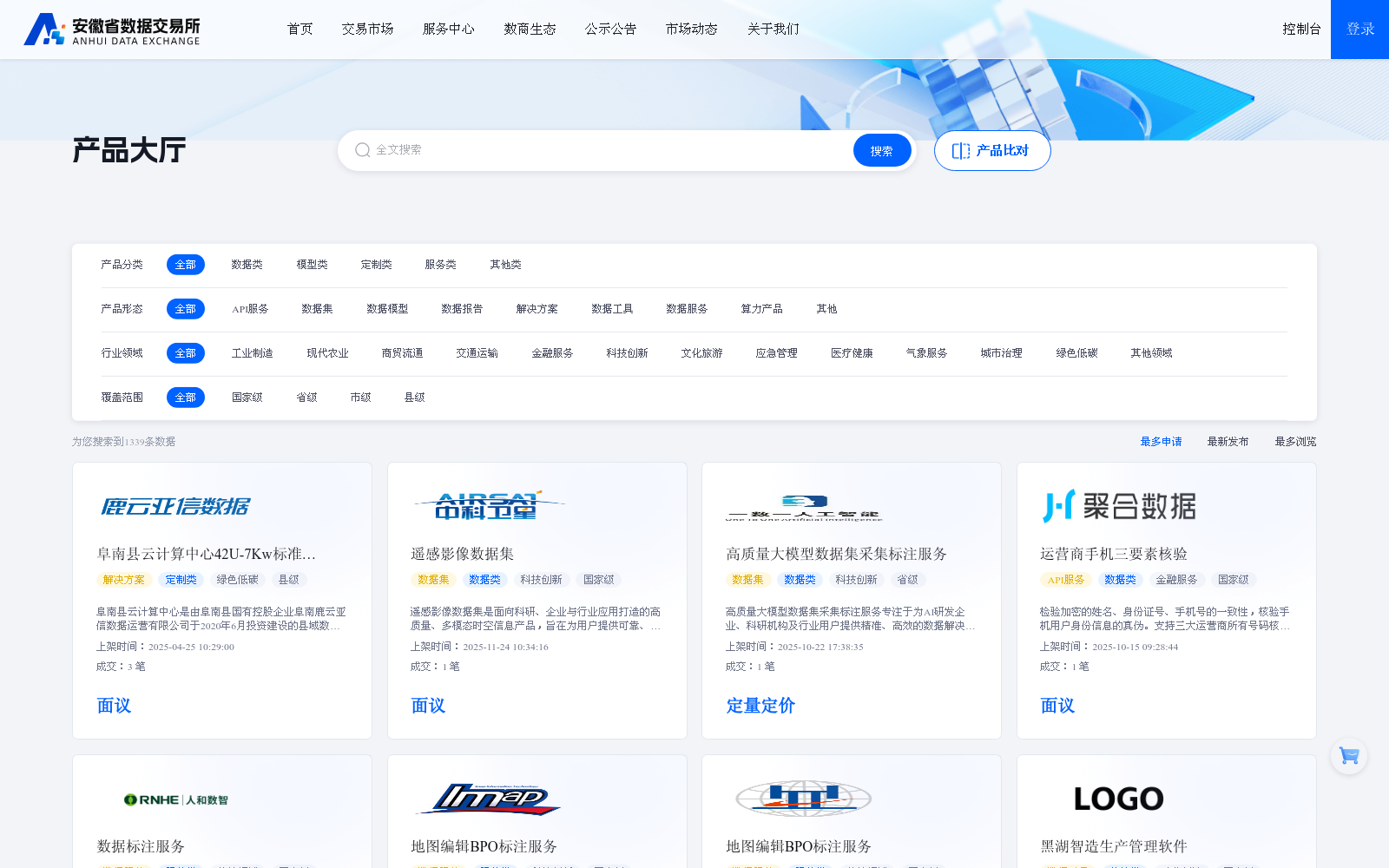The height and width of the screenshot is (868, 1389).
Task: Filter product category by 模型类
Action: click(x=312, y=265)
